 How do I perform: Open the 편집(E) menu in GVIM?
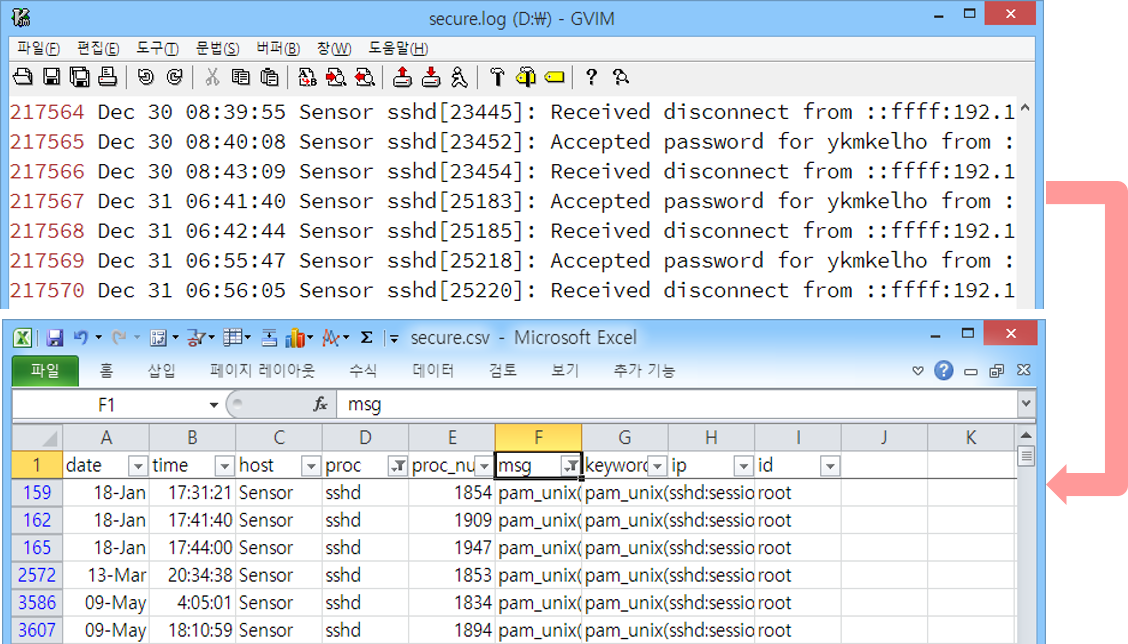pos(98,48)
